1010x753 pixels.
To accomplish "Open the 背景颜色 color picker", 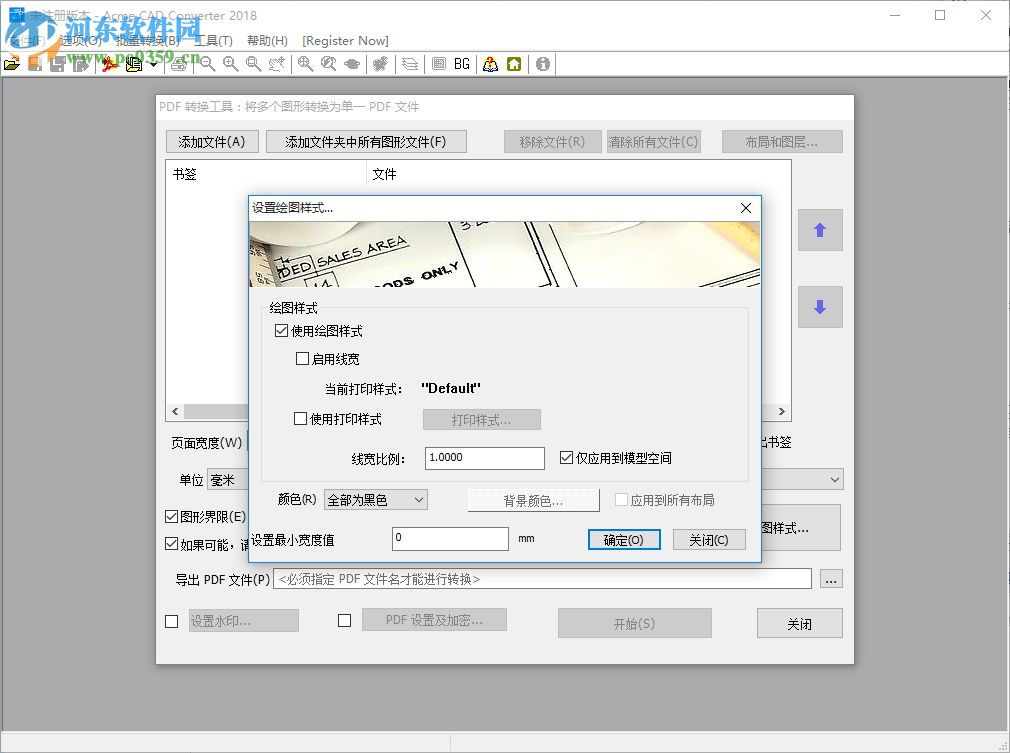I will (535, 499).
